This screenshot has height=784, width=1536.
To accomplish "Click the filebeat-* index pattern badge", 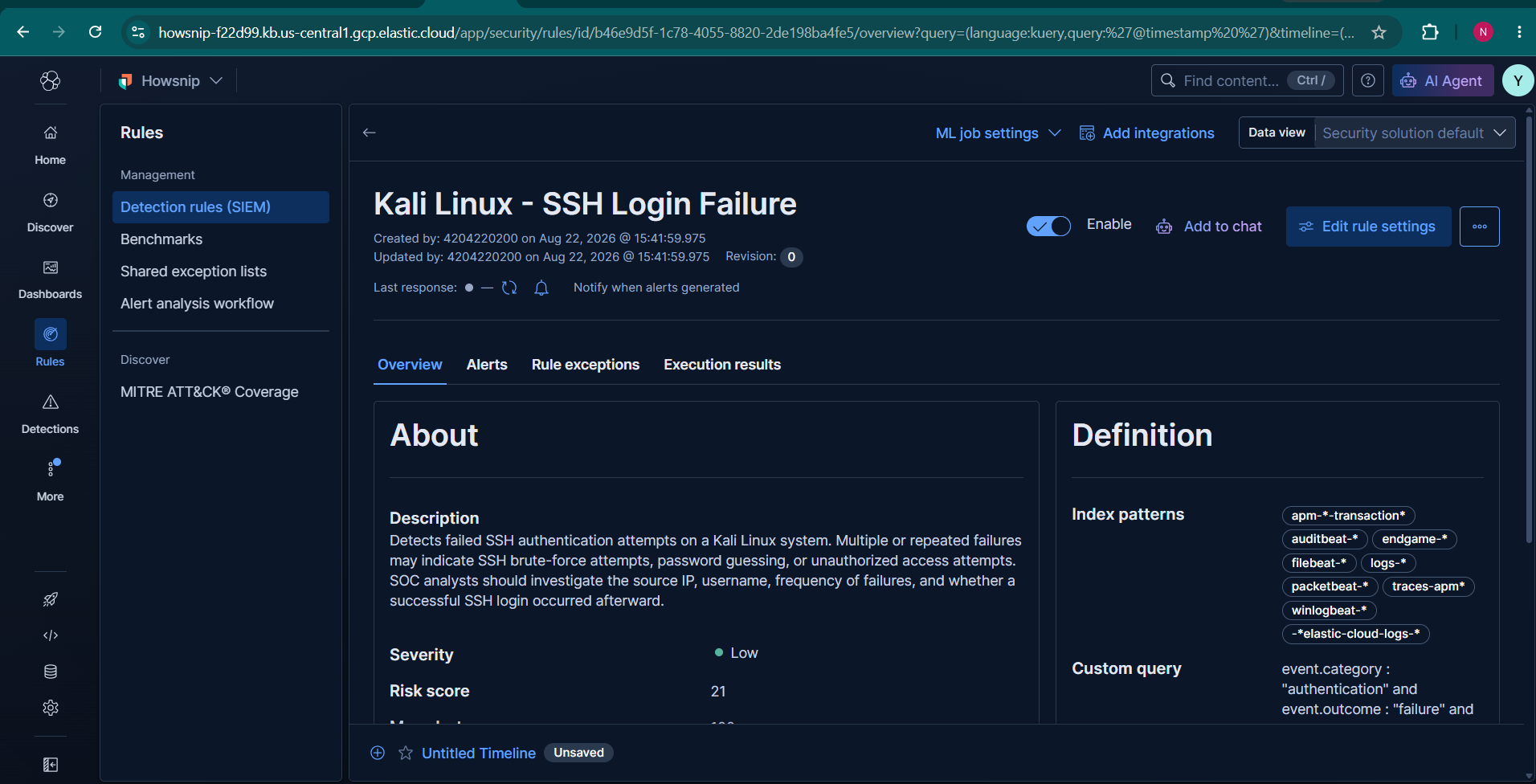I will point(1319,563).
